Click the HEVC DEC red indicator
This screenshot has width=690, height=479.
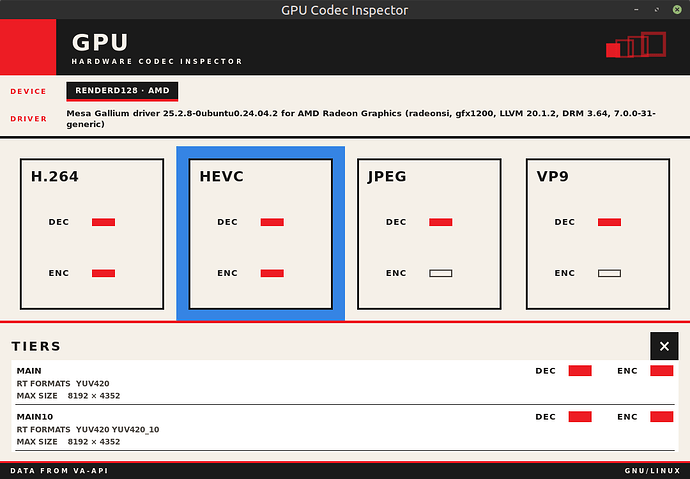(x=272, y=222)
